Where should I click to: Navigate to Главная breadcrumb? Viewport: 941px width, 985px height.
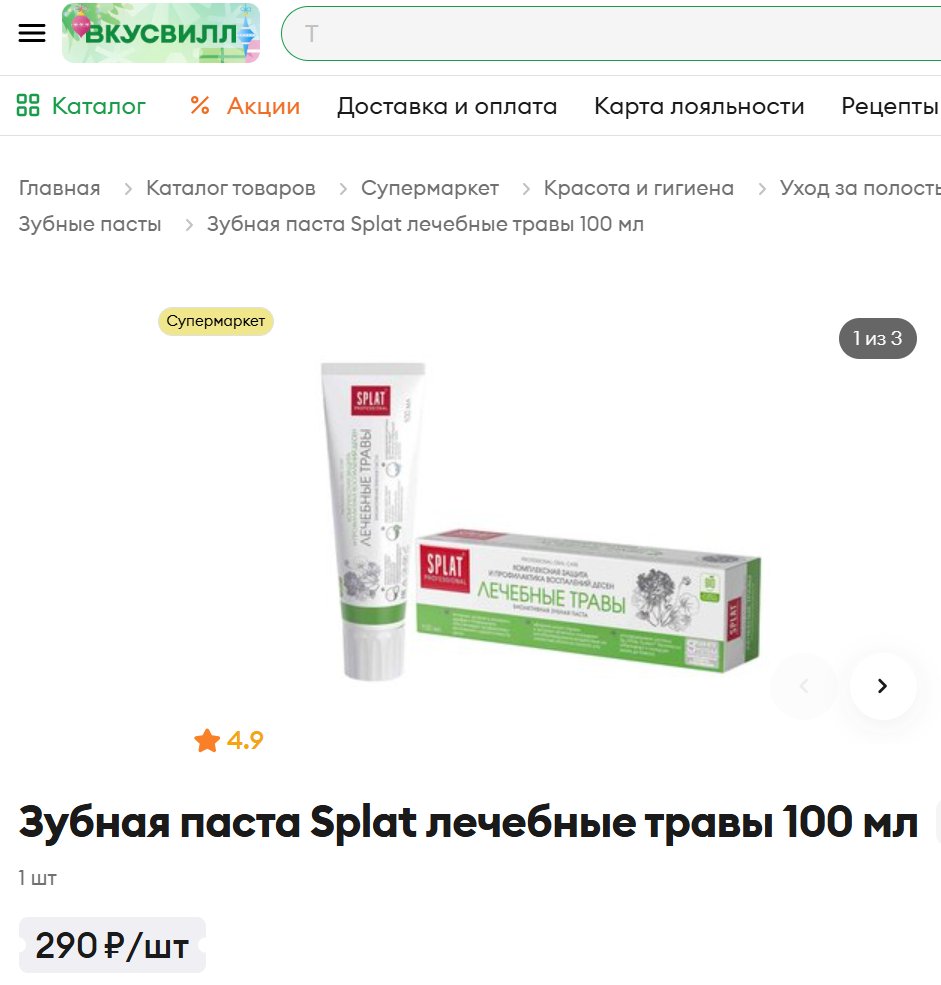click(60, 188)
